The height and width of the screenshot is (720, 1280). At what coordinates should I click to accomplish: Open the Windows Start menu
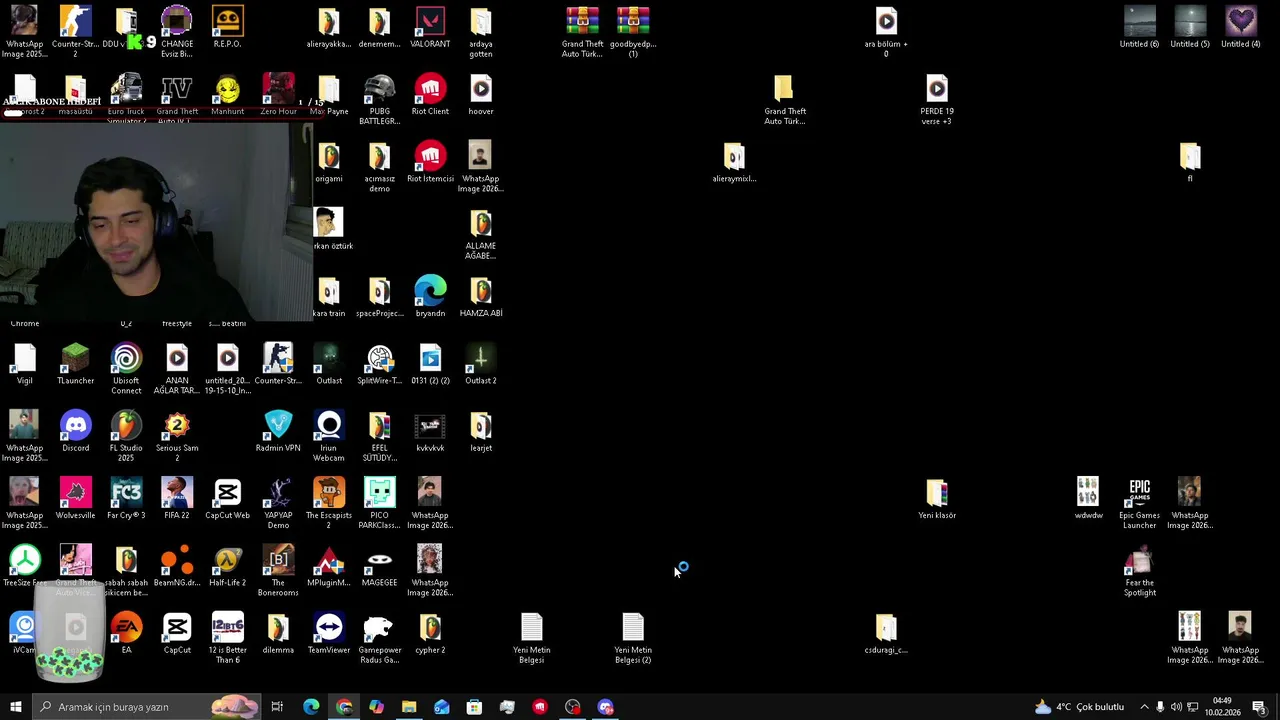pos(15,707)
